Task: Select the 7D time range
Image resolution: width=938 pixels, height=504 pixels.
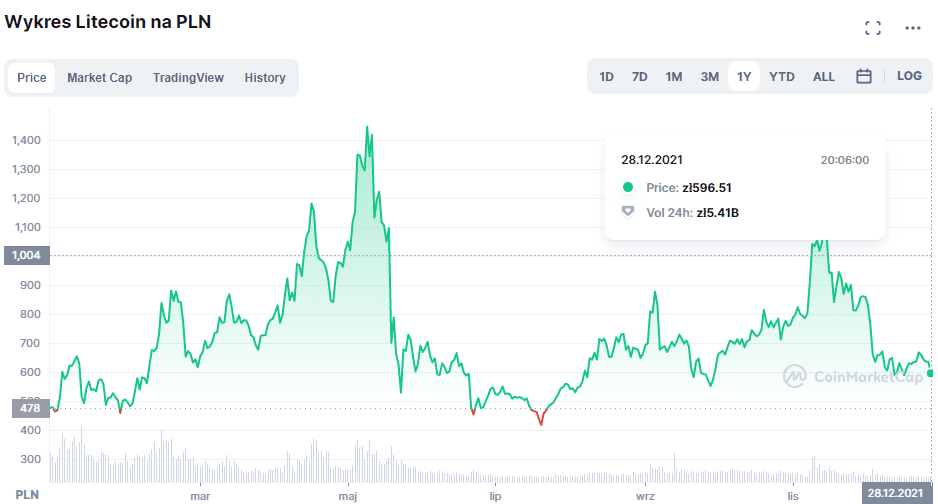Action: pos(640,77)
